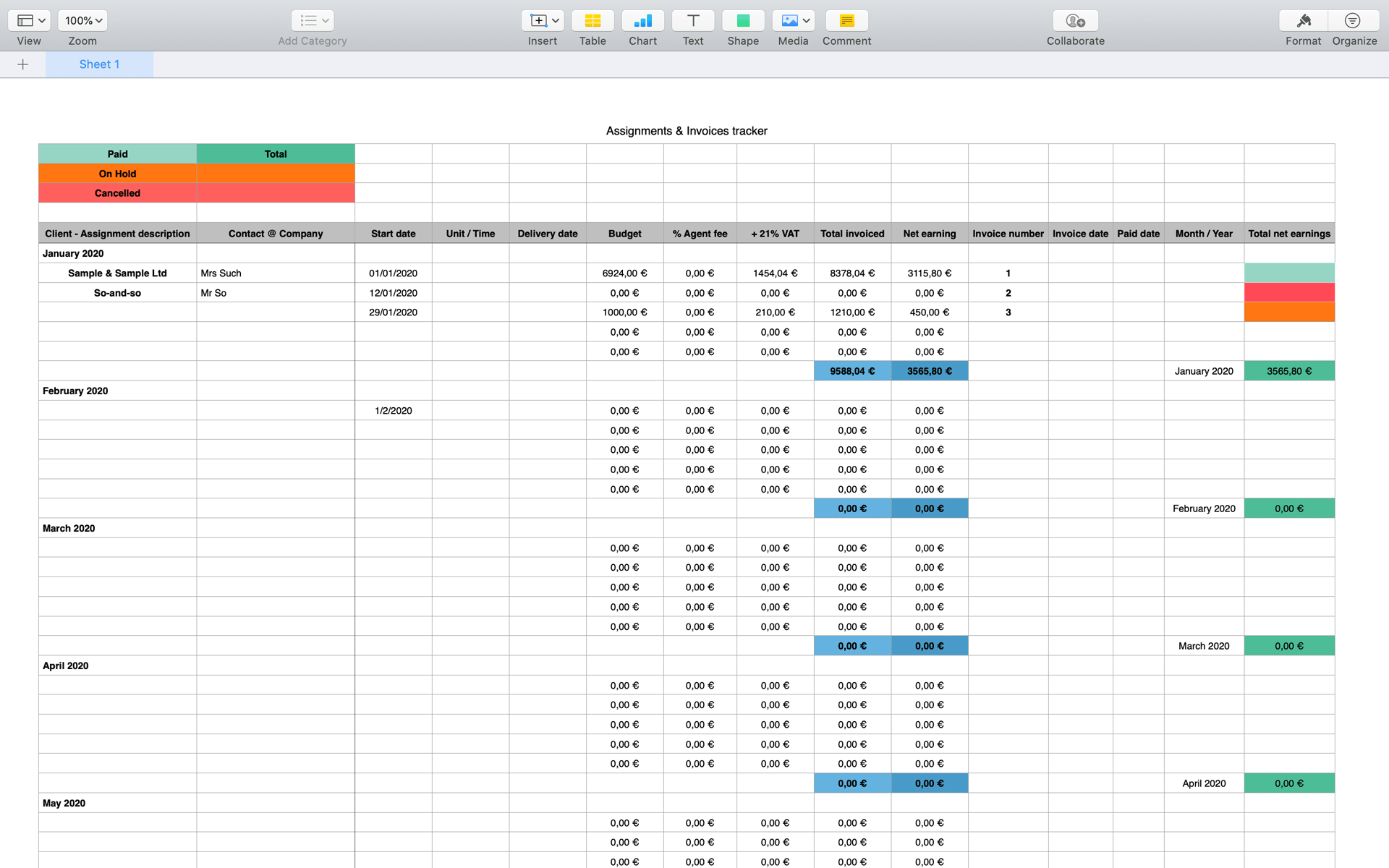Screen dimensions: 1389x868
Task: Select the Sample & Sample Ltd cell
Action: click(117, 273)
